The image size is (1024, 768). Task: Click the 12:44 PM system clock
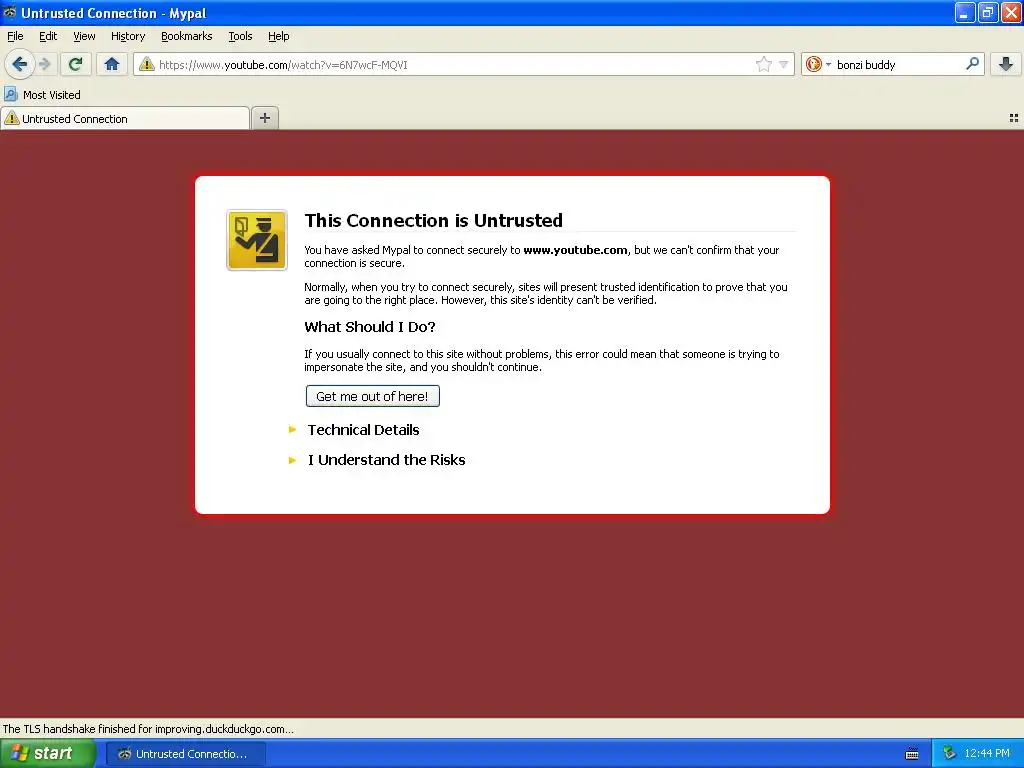[x=987, y=754]
